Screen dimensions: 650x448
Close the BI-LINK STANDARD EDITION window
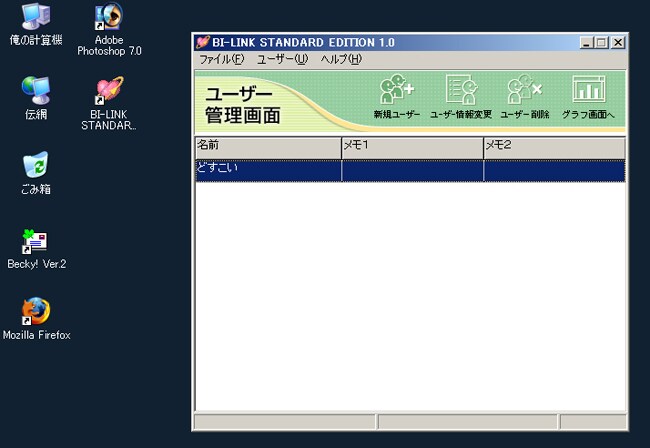point(618,43)
